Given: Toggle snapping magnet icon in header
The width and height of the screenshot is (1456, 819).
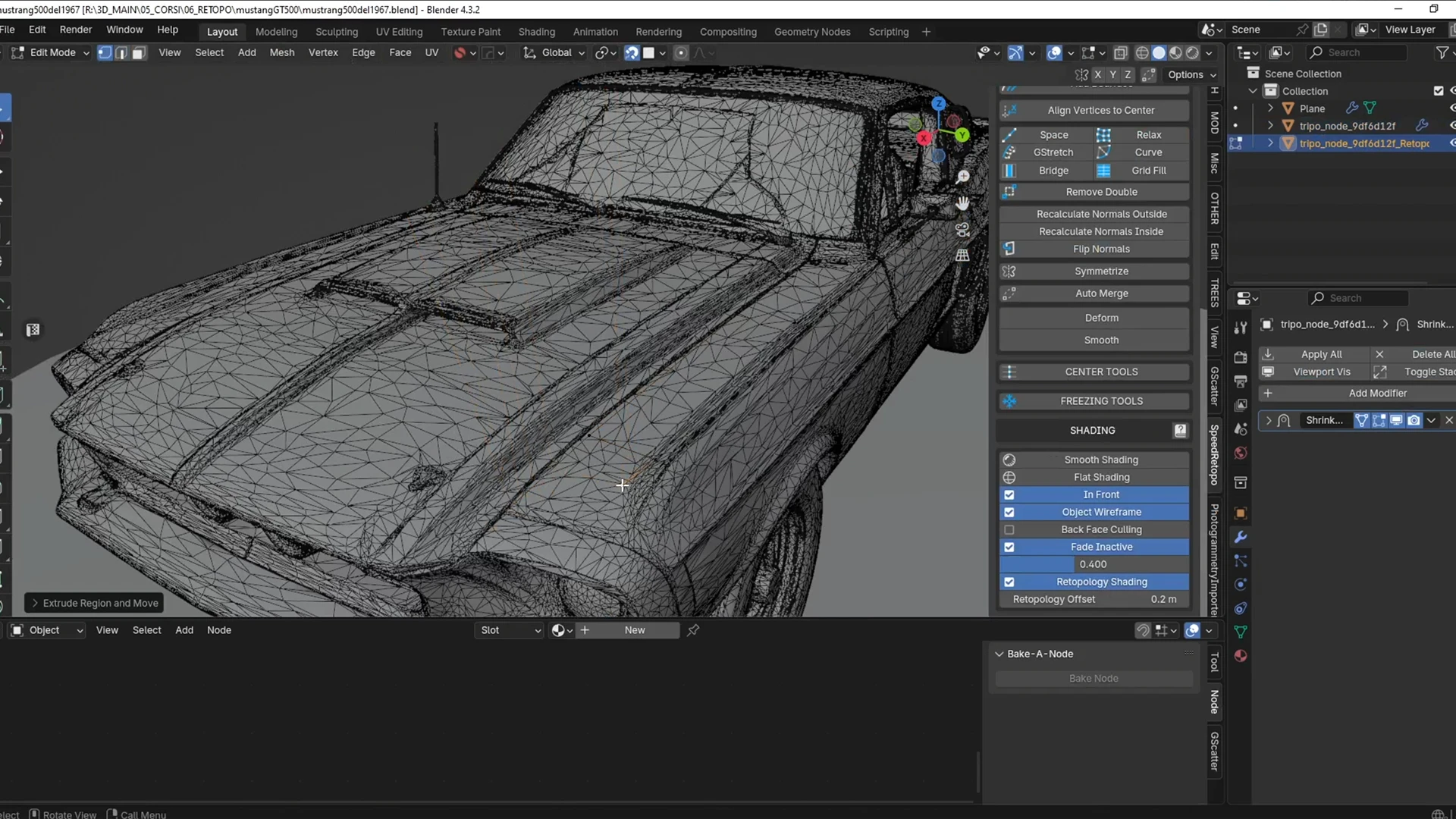Looking at the screenshot, I should pos(632,53).
